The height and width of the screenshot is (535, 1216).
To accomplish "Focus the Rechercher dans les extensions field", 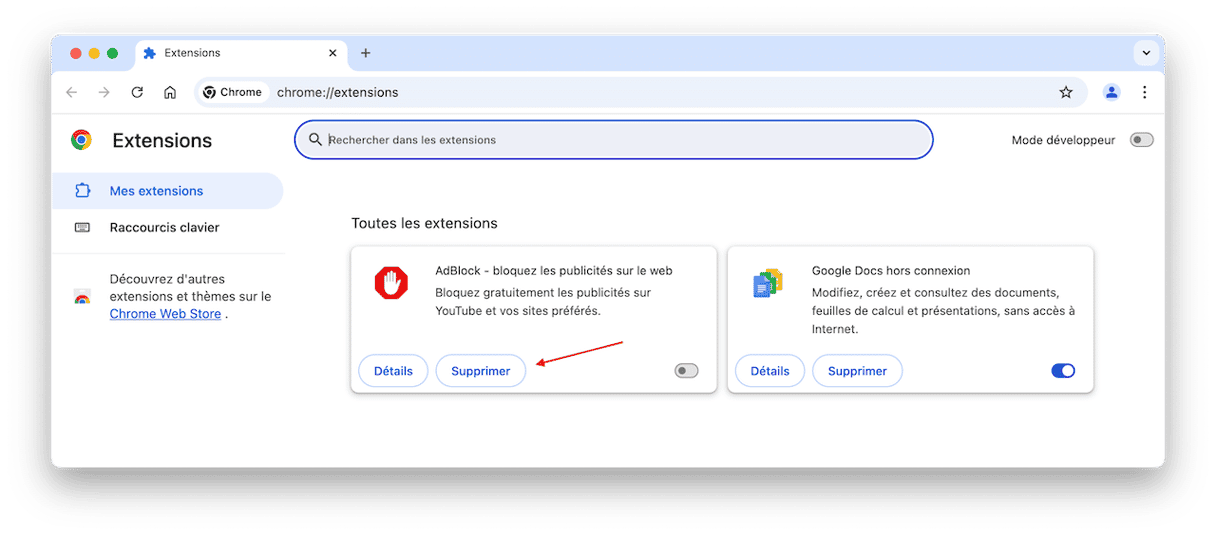I will 613,140.
